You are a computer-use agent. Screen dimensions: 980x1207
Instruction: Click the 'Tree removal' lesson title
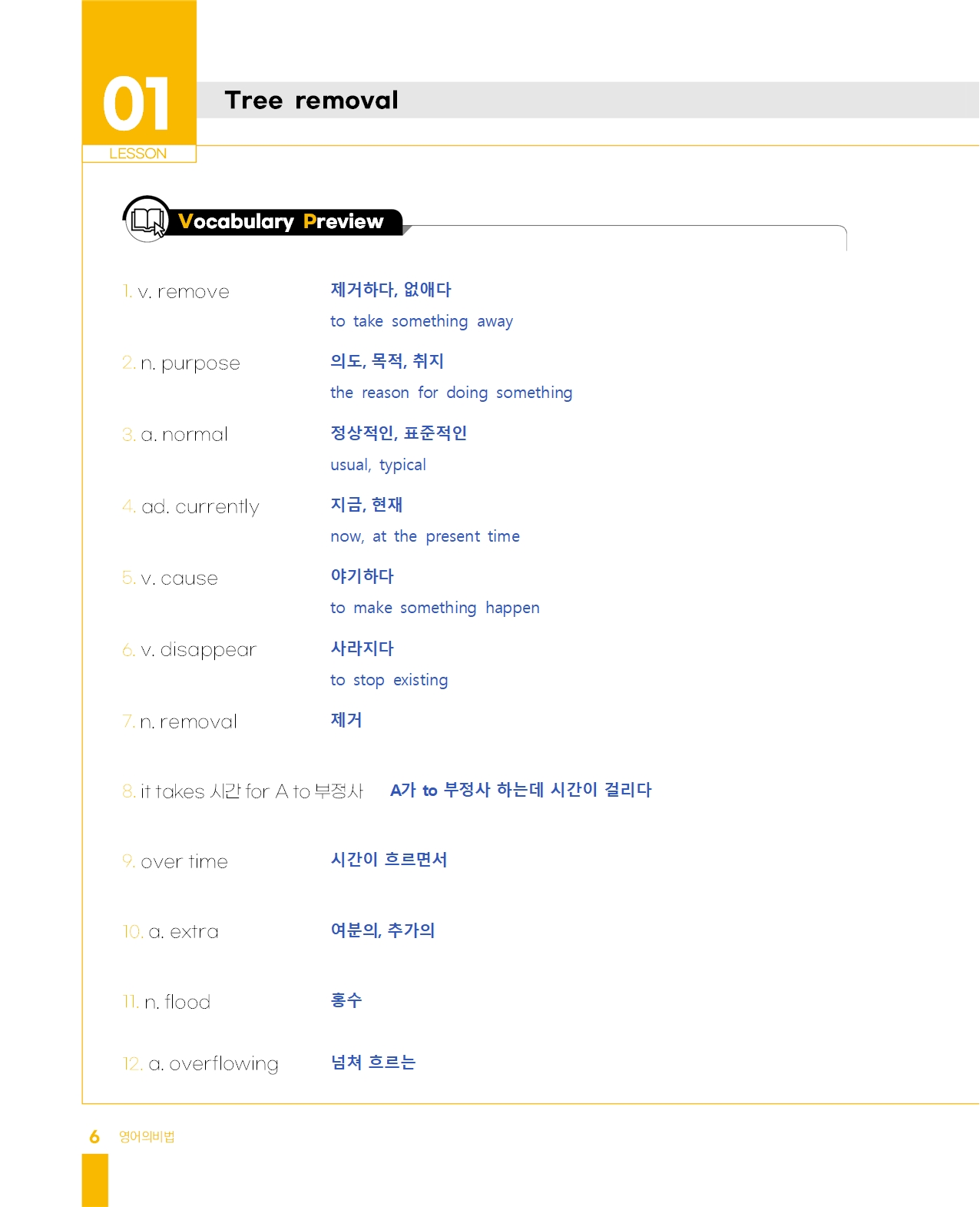(311, 100)
